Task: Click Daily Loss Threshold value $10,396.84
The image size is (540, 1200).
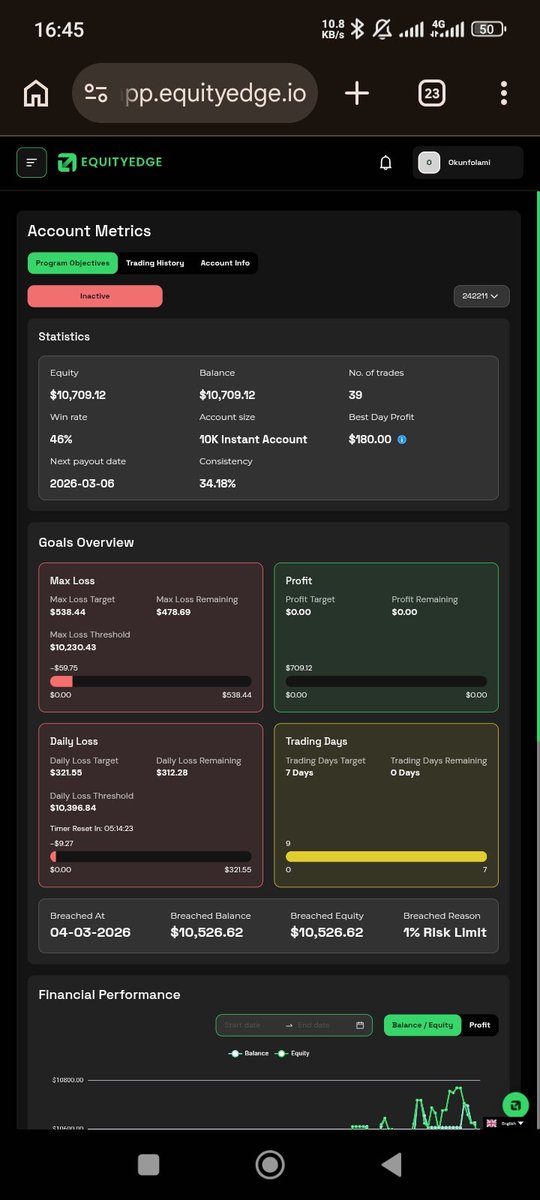Action: pos(73,808)
